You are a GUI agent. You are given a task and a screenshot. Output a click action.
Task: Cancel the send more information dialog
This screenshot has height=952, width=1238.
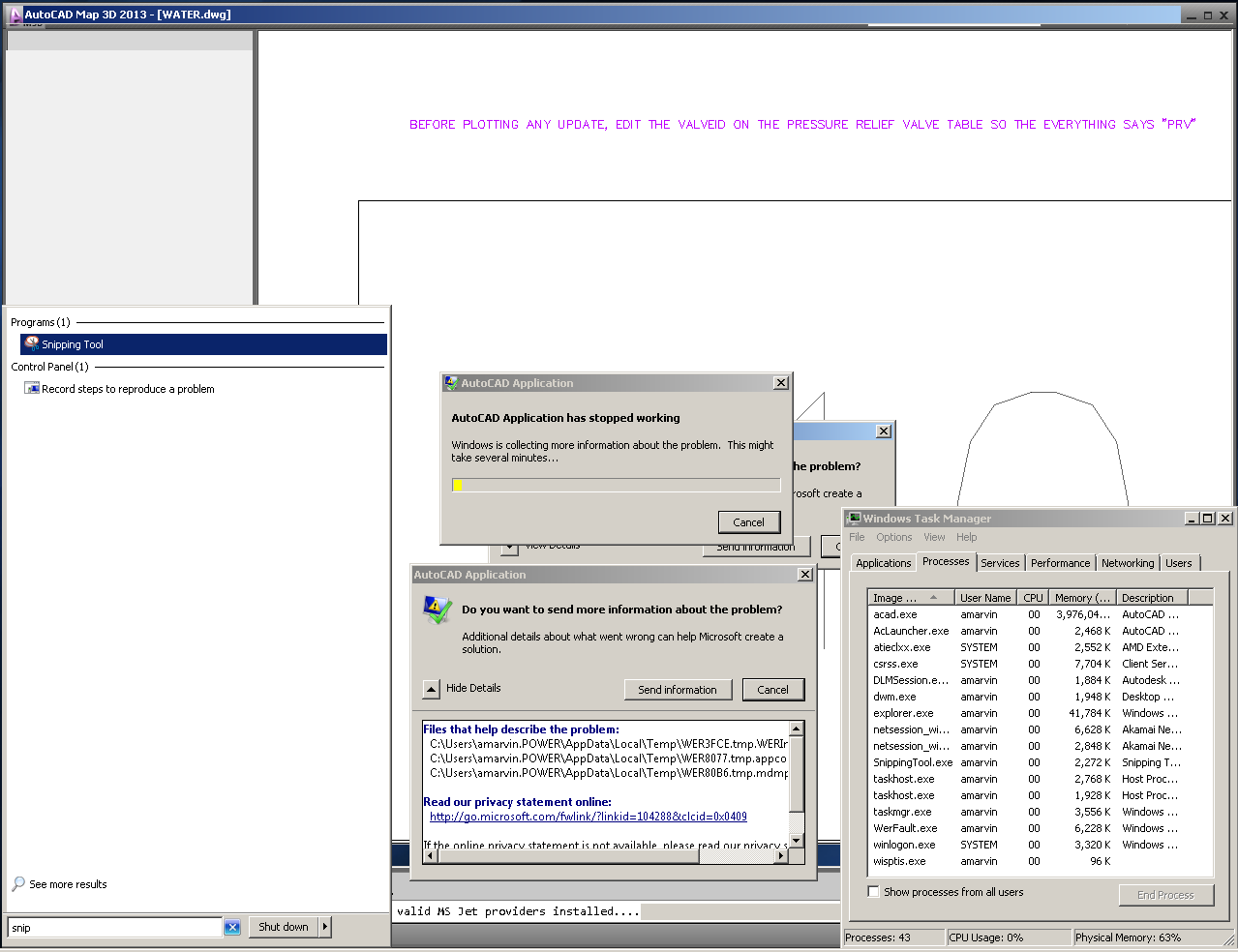[772, 690]
